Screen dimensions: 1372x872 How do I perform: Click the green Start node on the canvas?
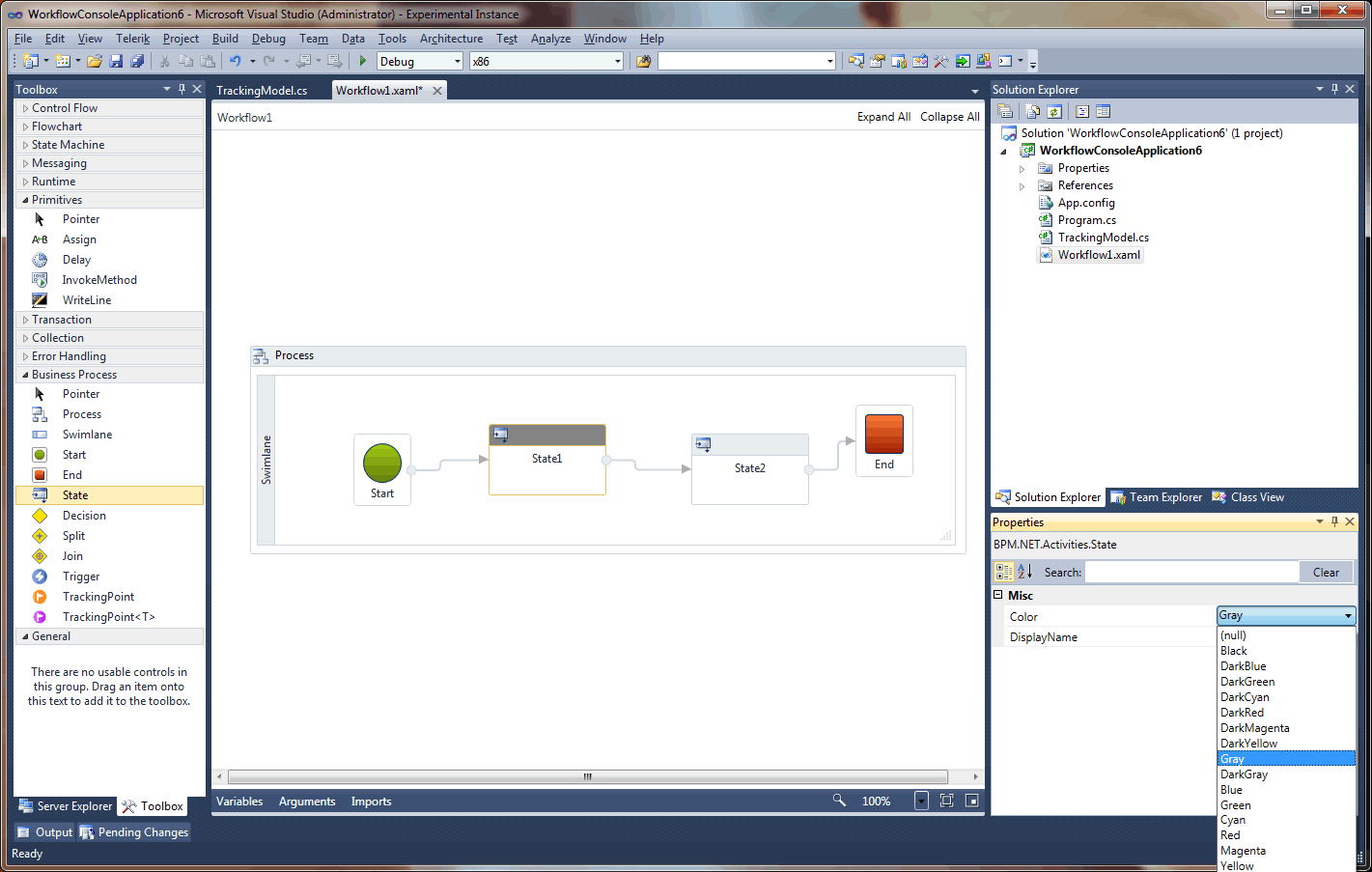click(382, 464)
